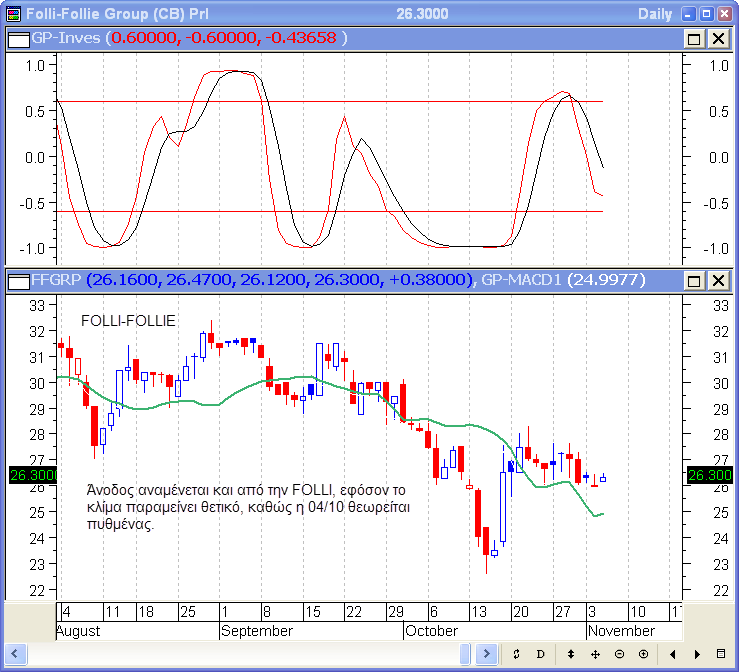Zoom out the chart with minus icon

619,654
